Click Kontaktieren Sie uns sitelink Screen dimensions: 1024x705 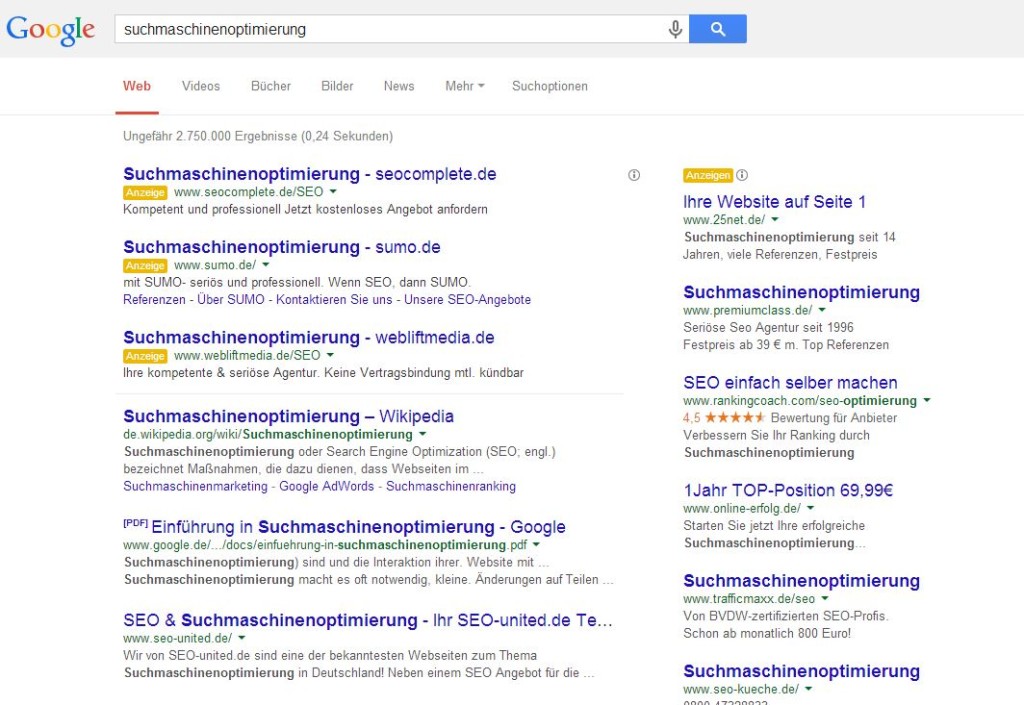[x=334, y=300]
